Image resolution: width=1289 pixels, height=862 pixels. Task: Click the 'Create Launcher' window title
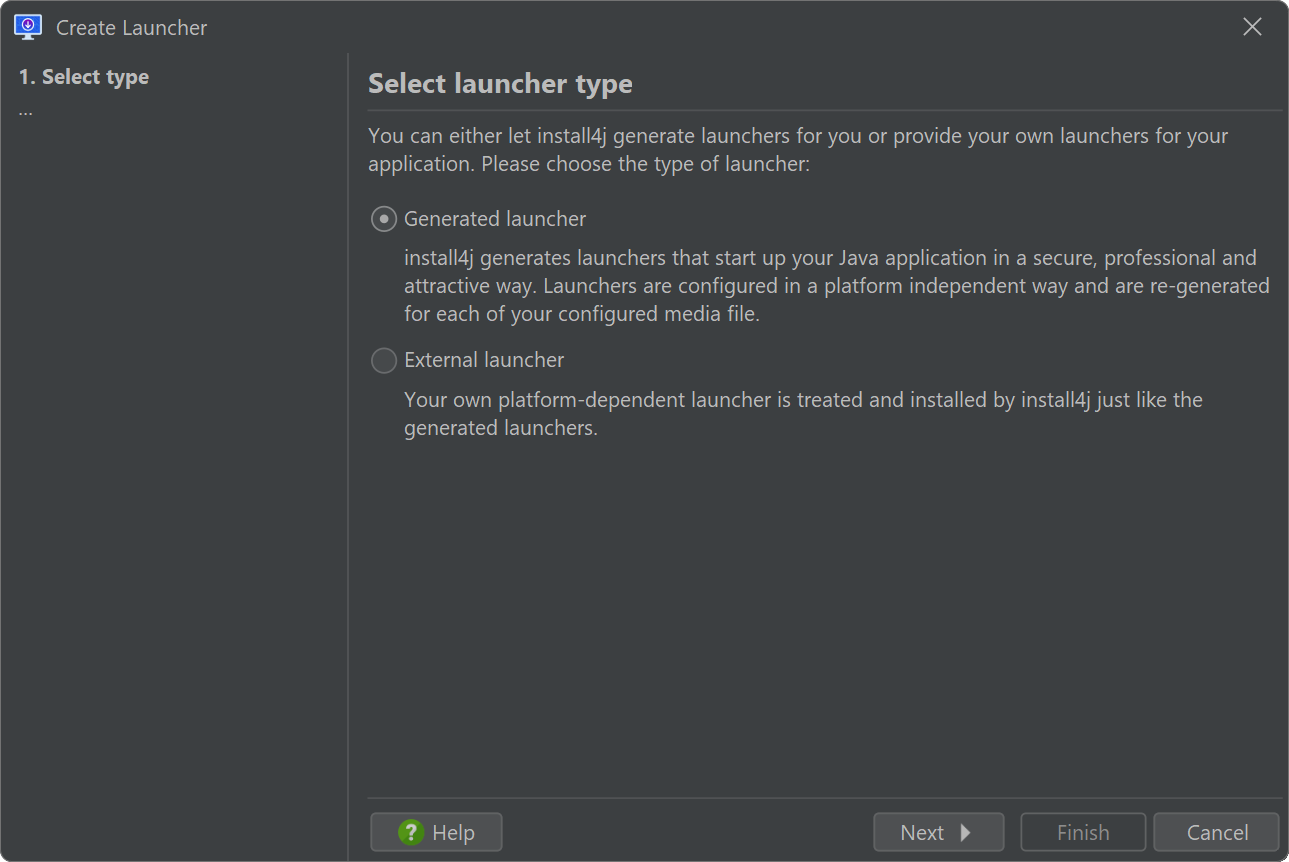132,28
